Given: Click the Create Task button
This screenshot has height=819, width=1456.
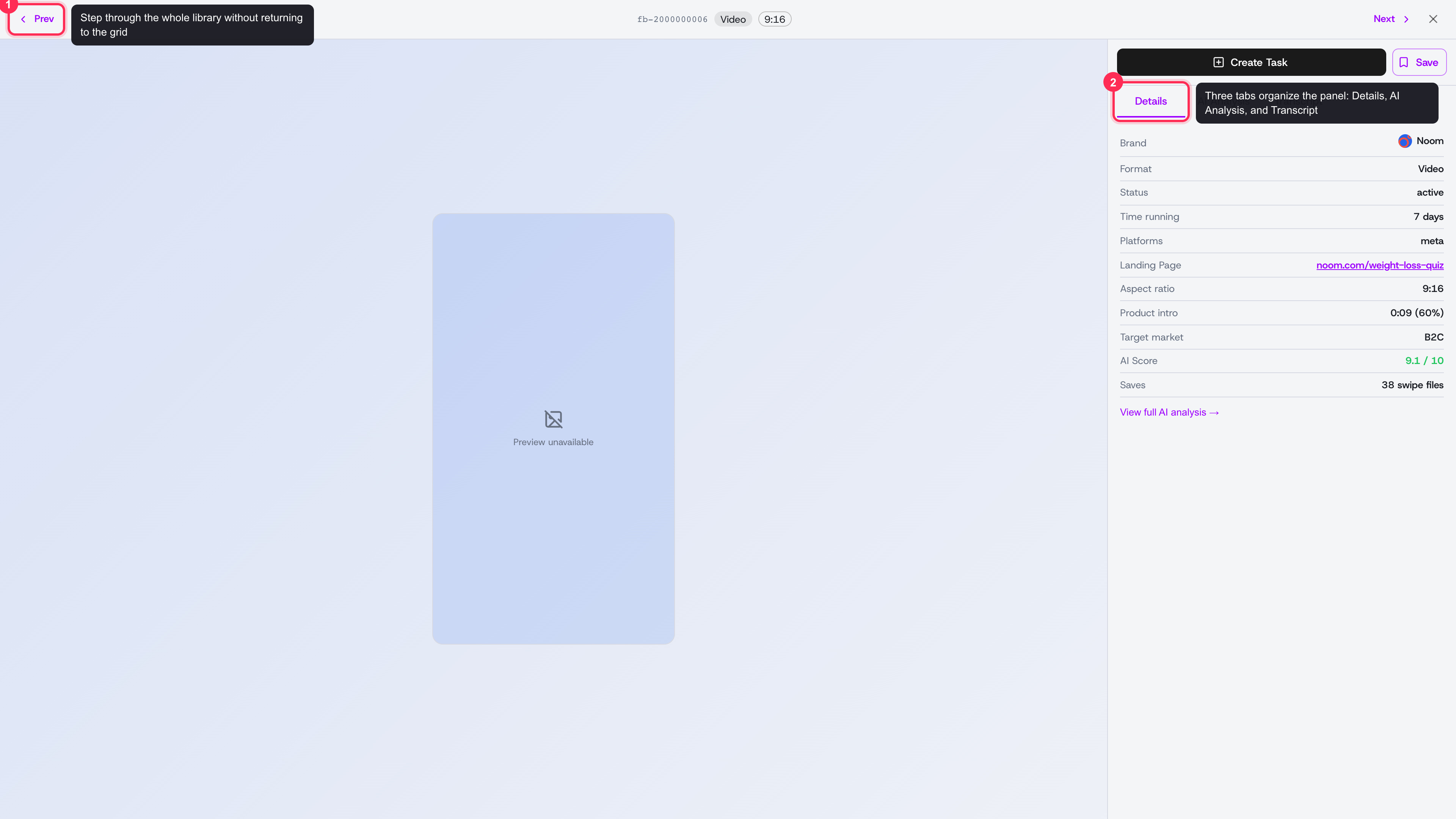Looking at the screenshot, I should point(1251,62).
